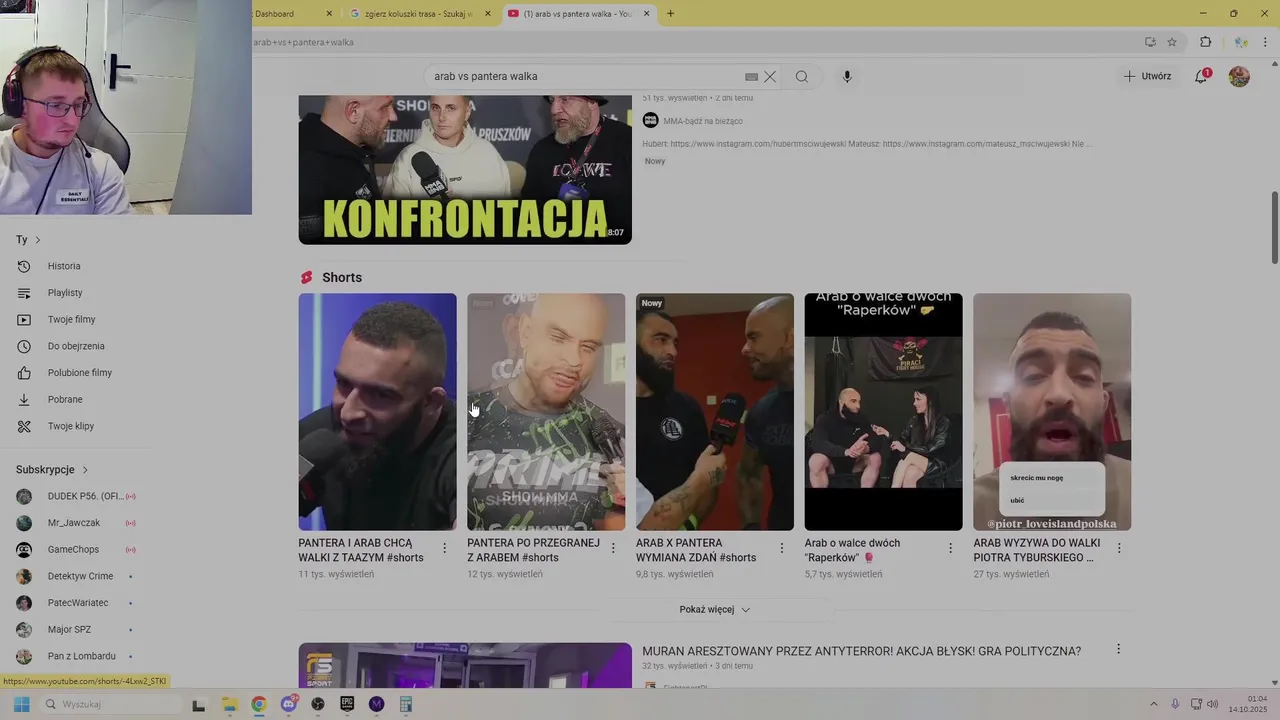1280x720 pixels.
Task: Open MMA-bądź na bieżąco channel link
Action: [703, 121]
